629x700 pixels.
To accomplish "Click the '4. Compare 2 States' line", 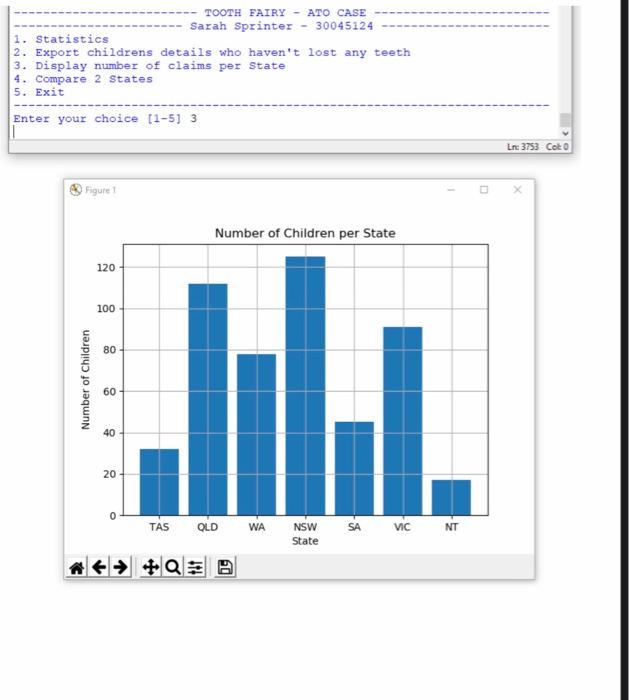I will 83,79.
